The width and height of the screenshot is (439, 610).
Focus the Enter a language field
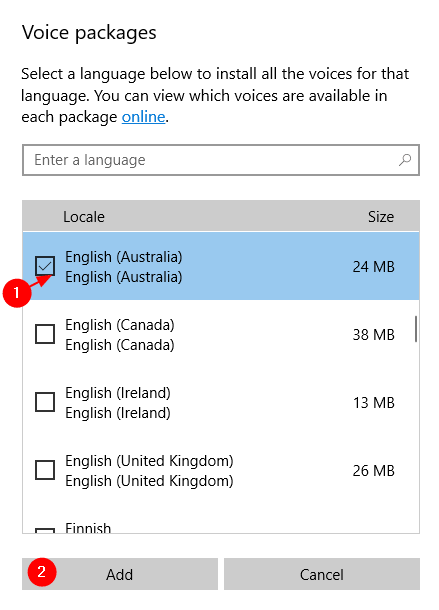(221, 160)
